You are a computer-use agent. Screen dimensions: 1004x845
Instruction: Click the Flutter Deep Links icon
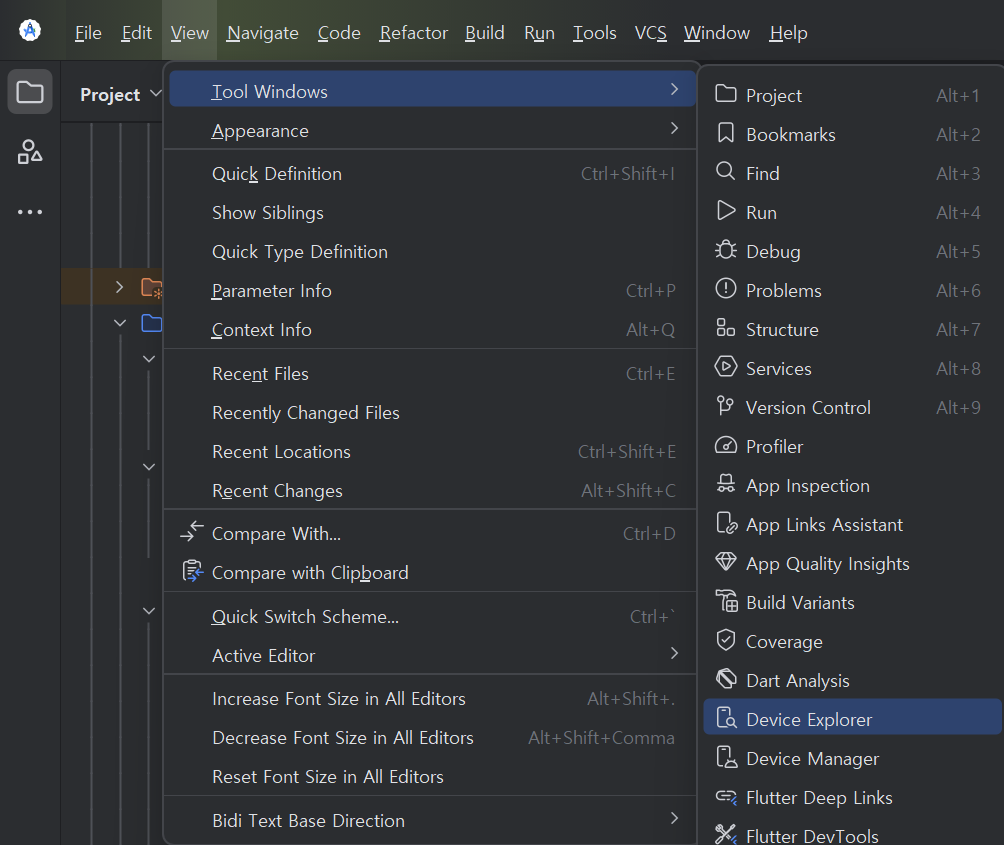(726, 796)
